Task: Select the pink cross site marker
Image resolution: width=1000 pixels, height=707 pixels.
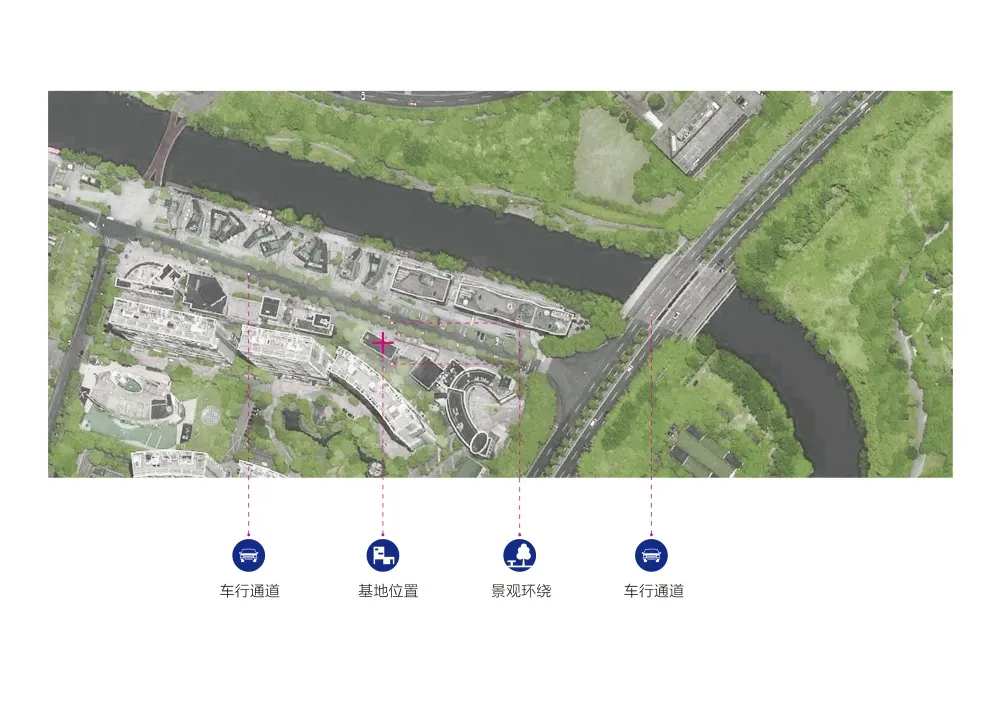Action: click(383, 343)
